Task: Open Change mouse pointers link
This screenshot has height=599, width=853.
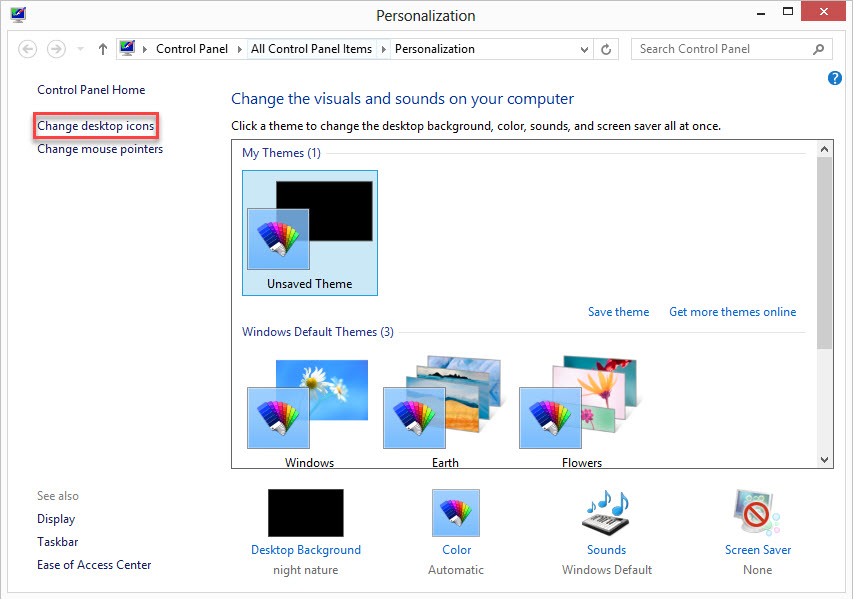Action: [100, 149]
